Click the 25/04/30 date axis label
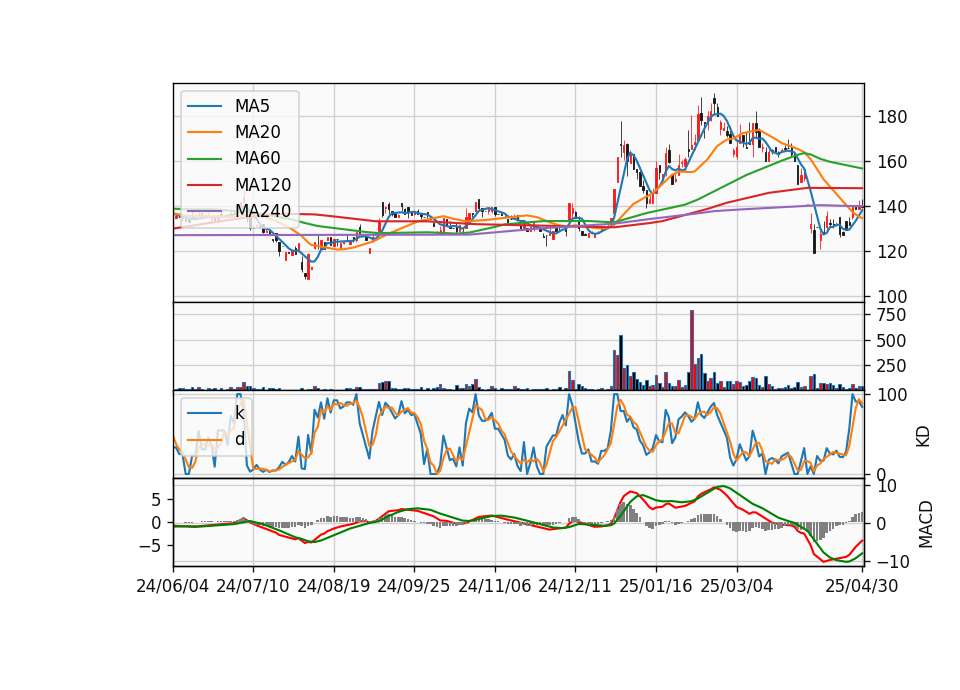This screenshot has width=960, height=690. [x=862, y=586]
